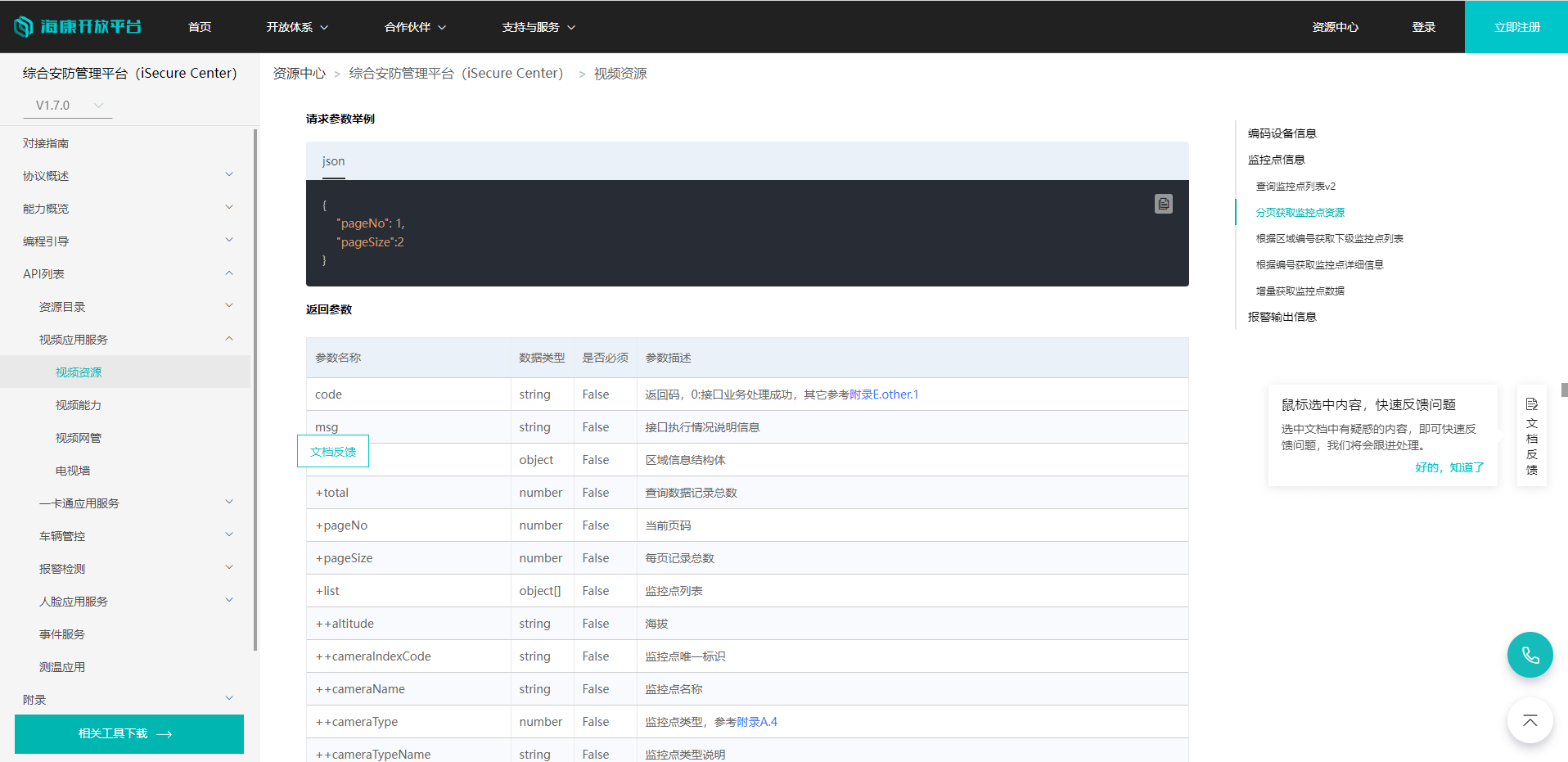Open the V1.7.0 version selector
1568x762 pixels.
tap(68, 106)
